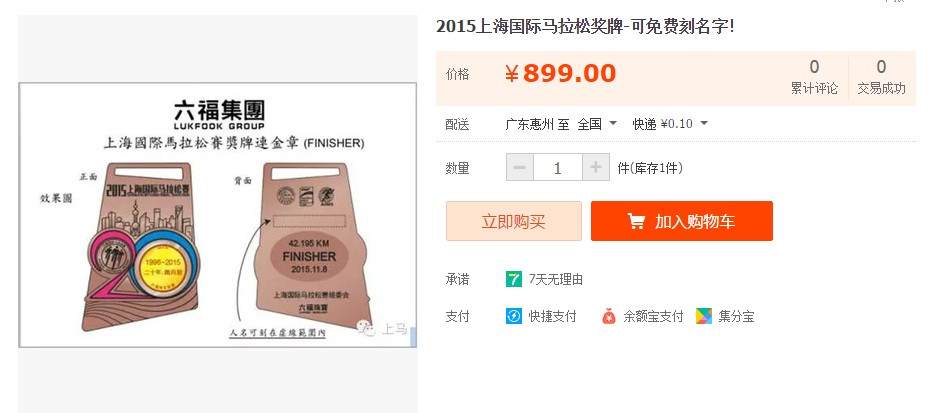
Task: Click the 余额宝 money bag icon
Action: click(608, 316)
